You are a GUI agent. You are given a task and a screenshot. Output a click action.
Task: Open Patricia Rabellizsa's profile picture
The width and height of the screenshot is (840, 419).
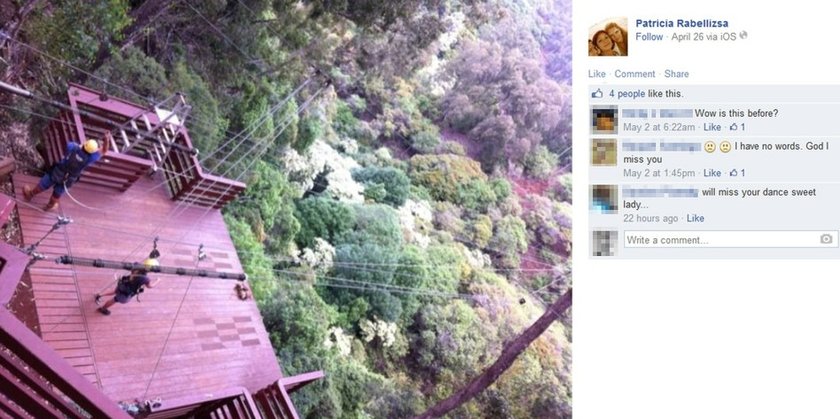pyautogui.click(x=608, y=36)
